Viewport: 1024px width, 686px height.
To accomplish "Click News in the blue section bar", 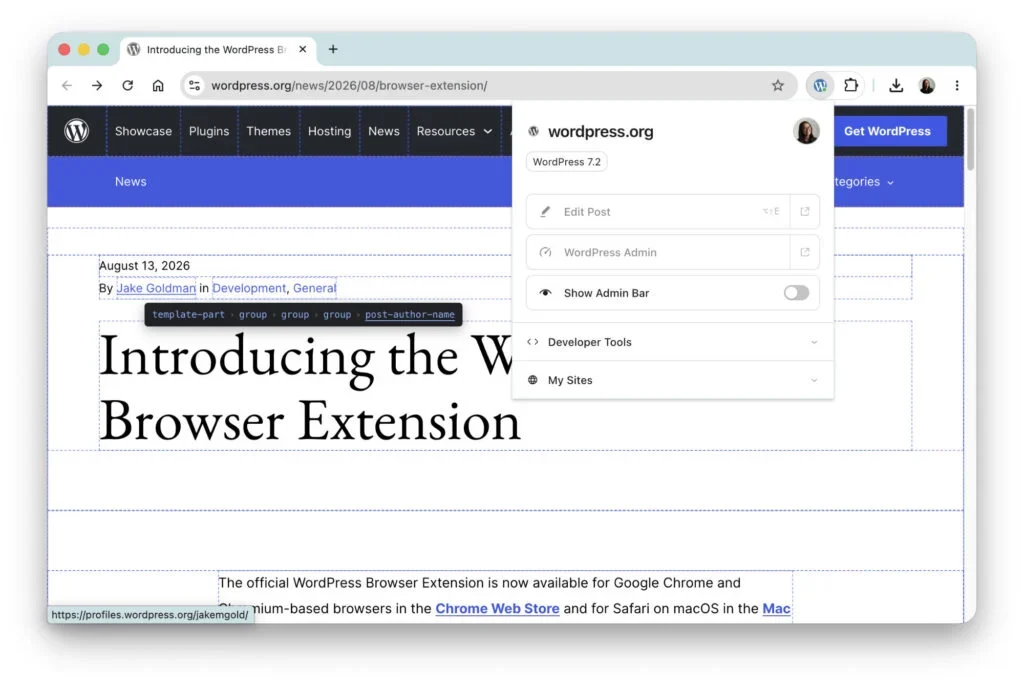I will coord(131,182).
